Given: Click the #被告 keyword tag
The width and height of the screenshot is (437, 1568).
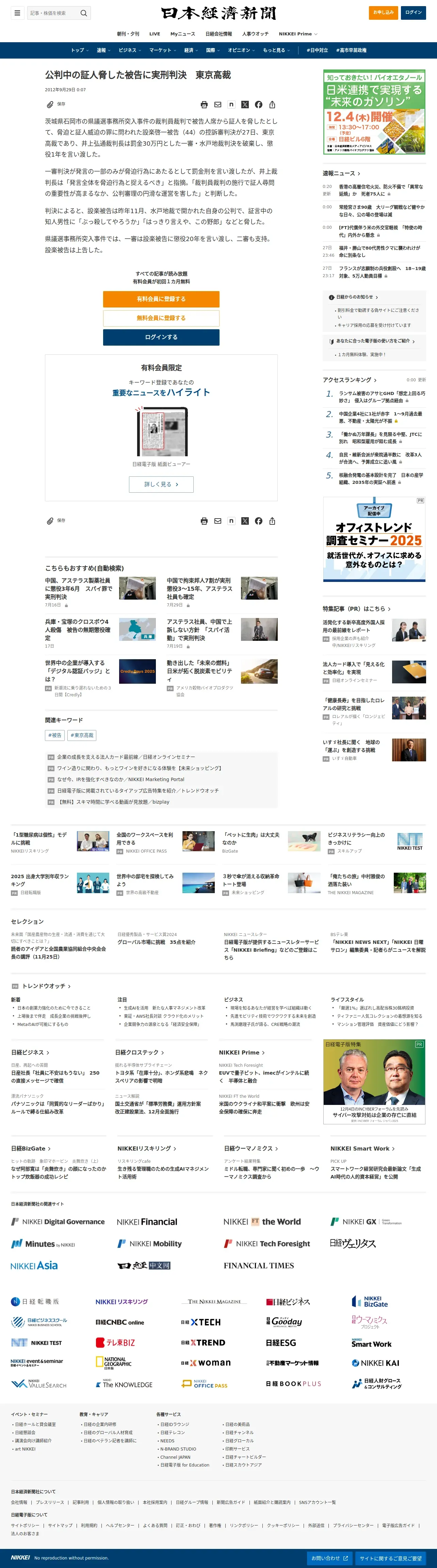Looking at the screenshot, I should [55, 735].
